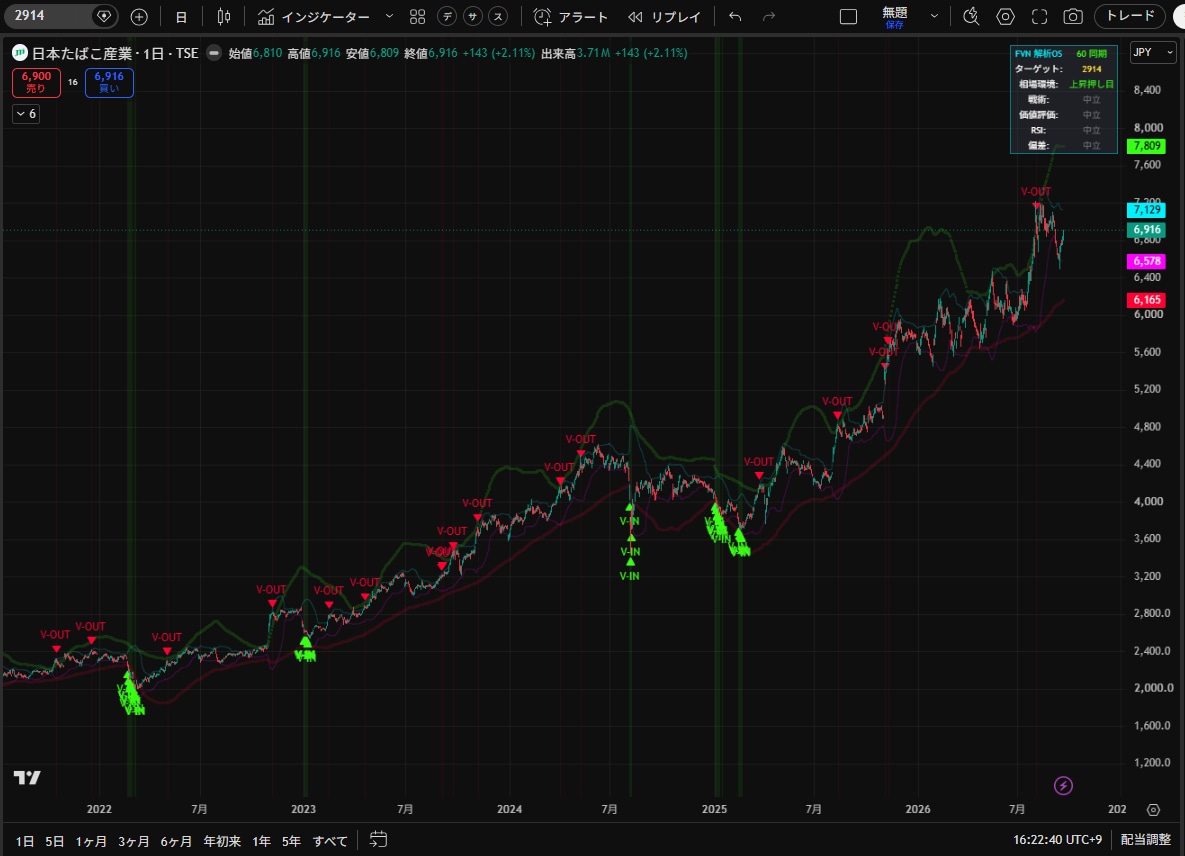Click the 6,916 買い buy button
This screenshot has height=856, width=1185.
(x=109, y=82)
